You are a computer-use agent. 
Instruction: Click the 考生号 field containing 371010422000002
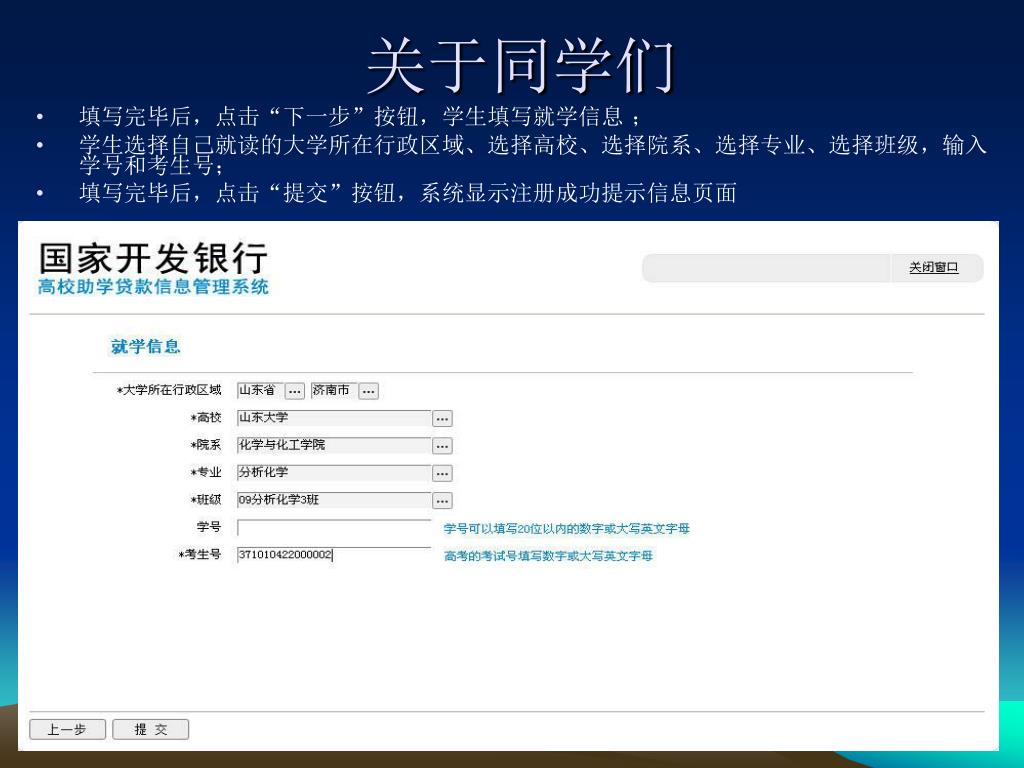[334, 555]
